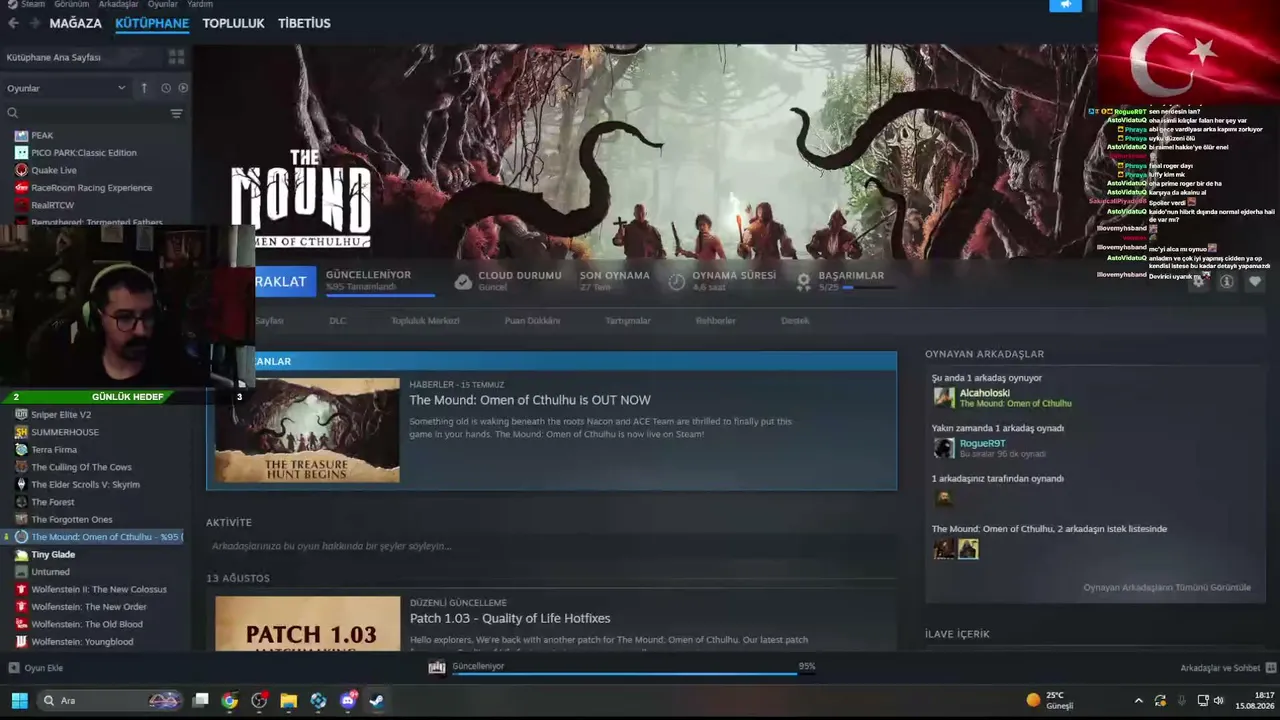Select Terra Firma in the library list
Viewport: 1280px width, 720px height.
[x=54, y=450]
